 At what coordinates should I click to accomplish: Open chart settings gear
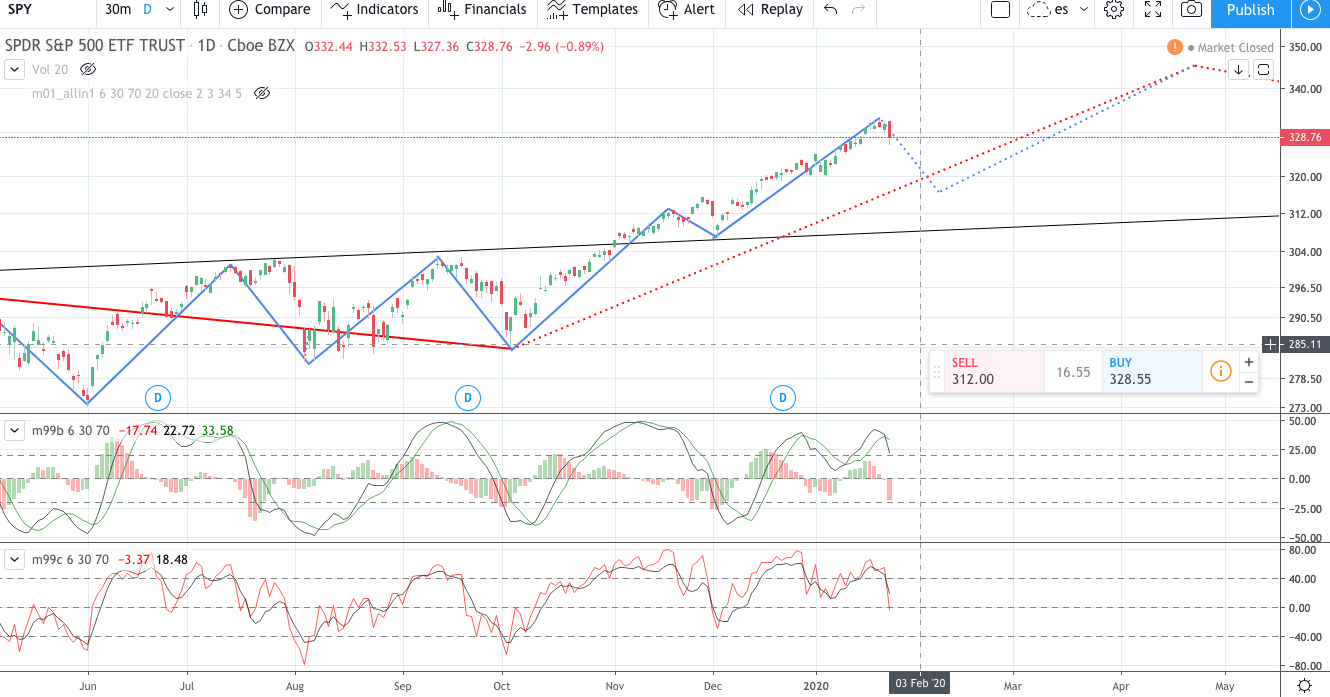1114,9
